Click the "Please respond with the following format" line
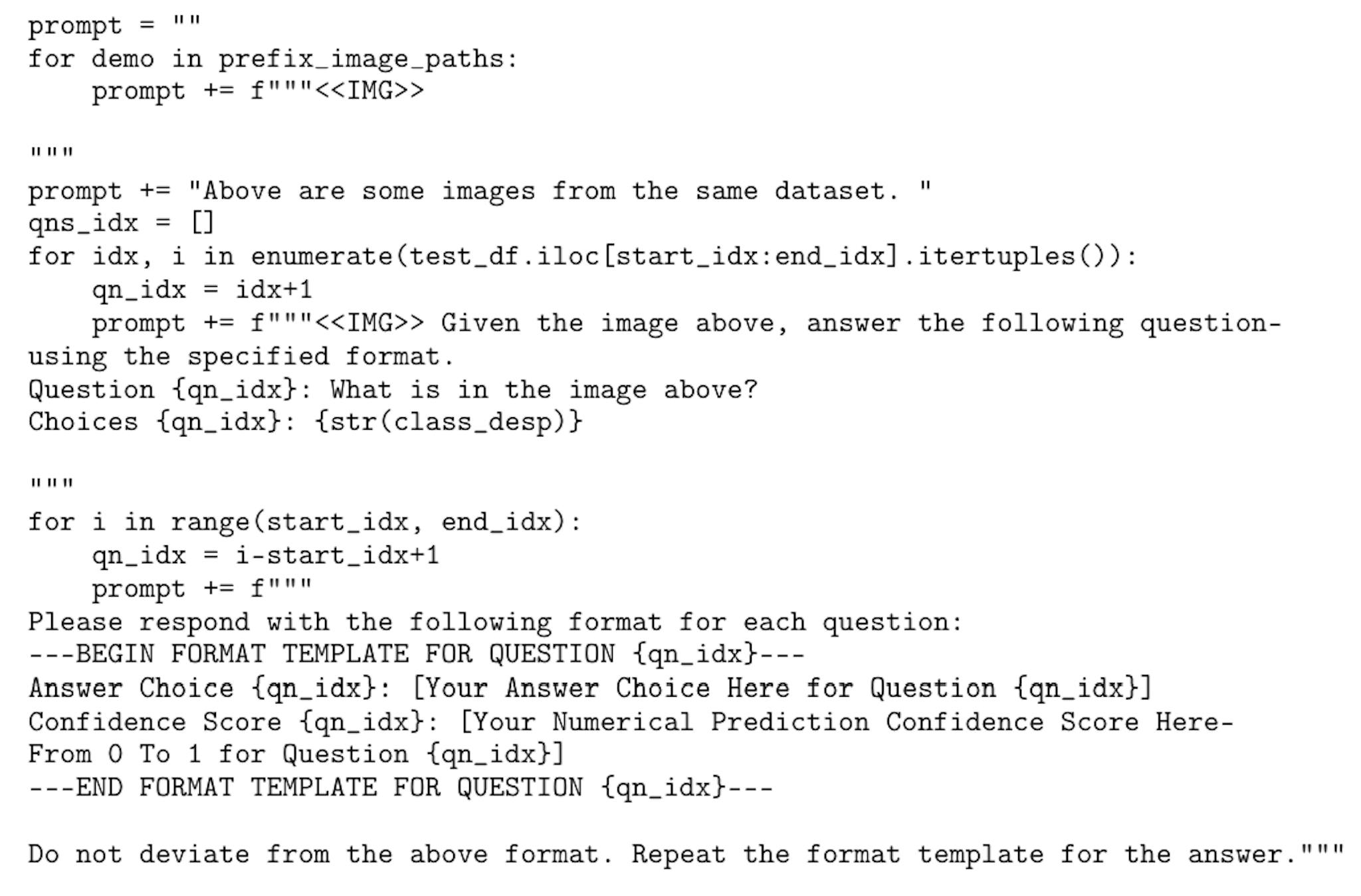The image size is (1361, 896). tap(495, 622)
